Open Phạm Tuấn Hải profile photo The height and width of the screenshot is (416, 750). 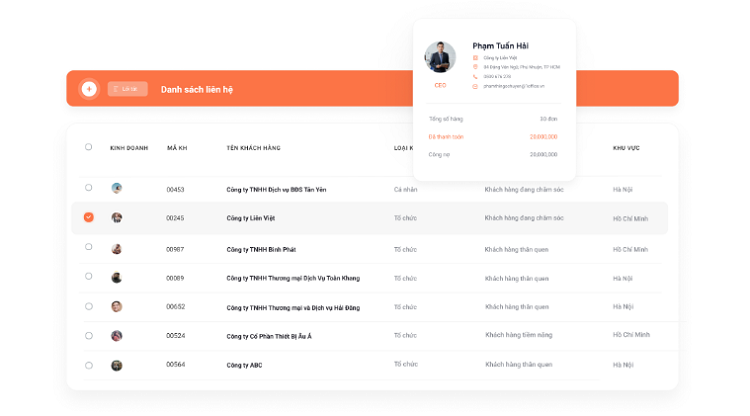[x=440, y=57]
